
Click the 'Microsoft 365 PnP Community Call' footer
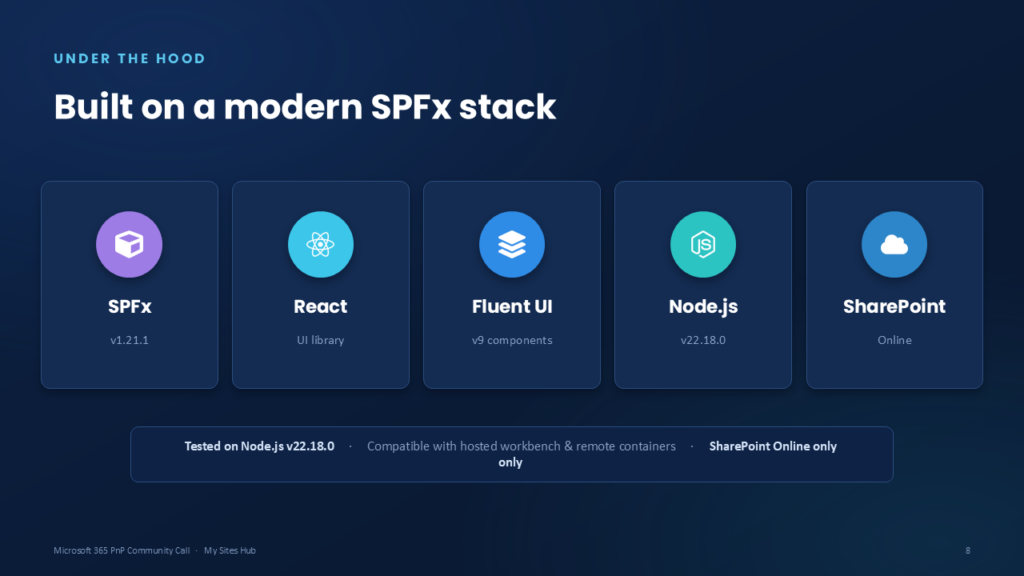point(121,551)
